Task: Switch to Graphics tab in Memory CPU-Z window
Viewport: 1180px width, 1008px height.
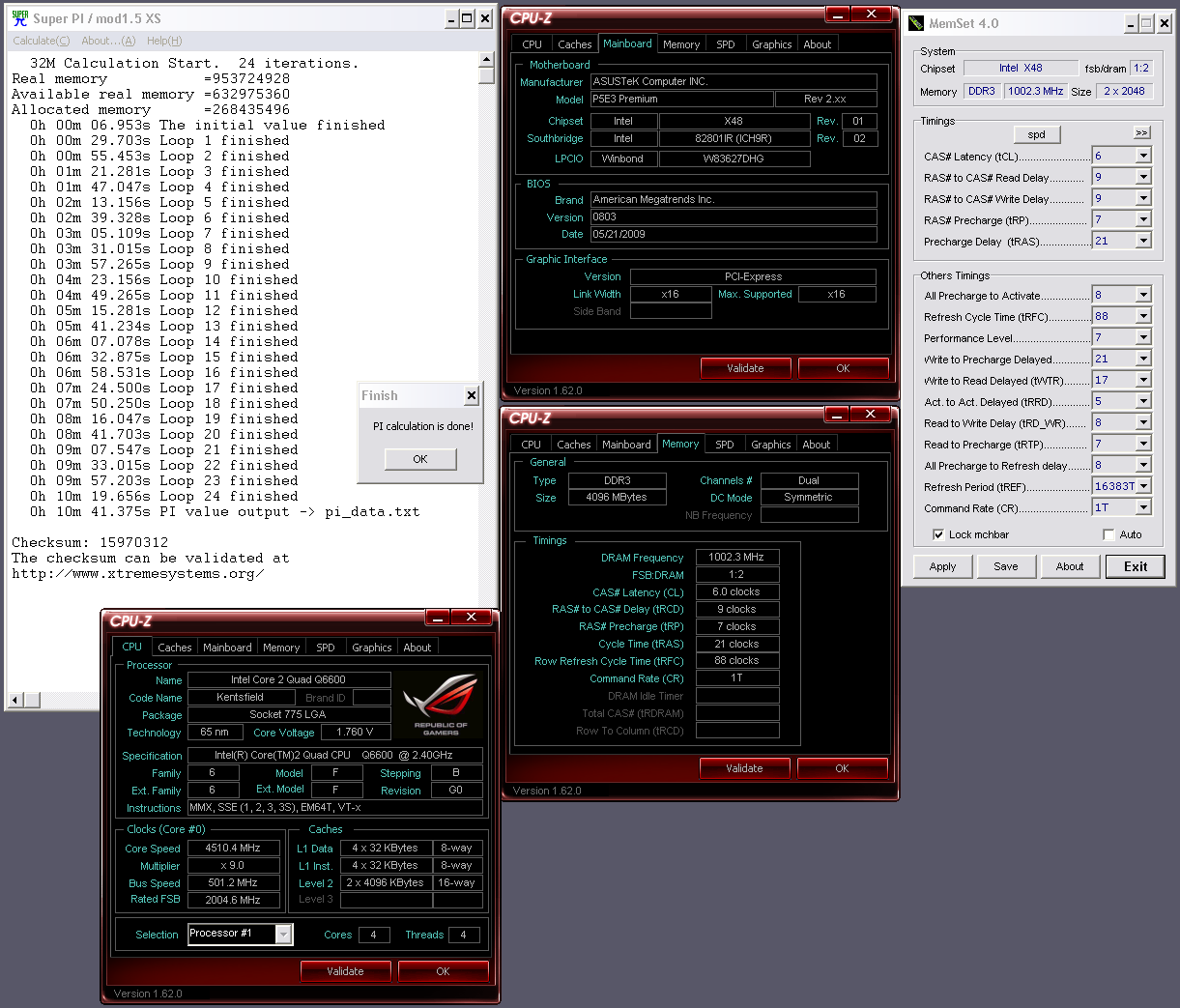Action: click(x=770, y=445)
